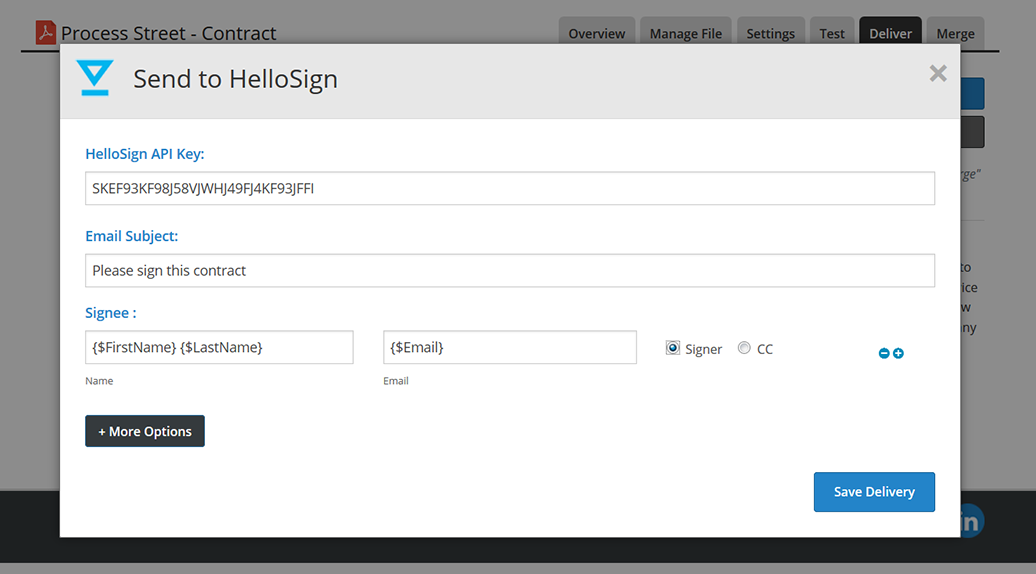Select the Signer radio button
Screen dimensions: 1036x574
(673, 348)
